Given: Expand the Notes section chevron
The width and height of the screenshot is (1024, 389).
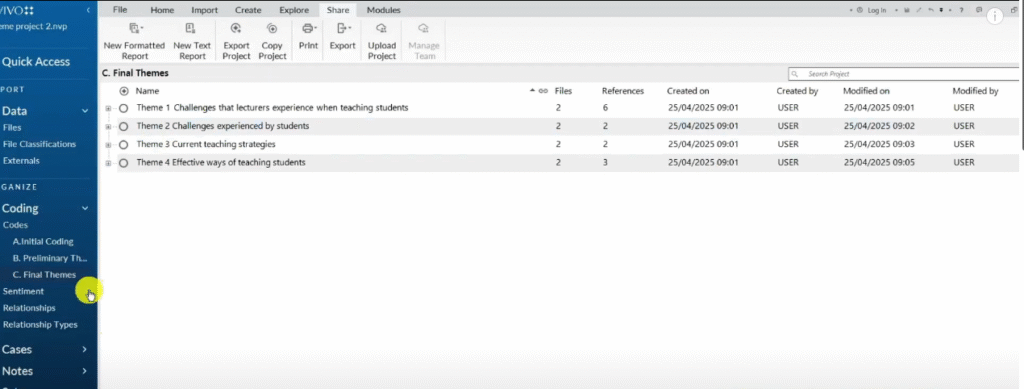Looking at the screenshot, I should [x=84, y=371].
